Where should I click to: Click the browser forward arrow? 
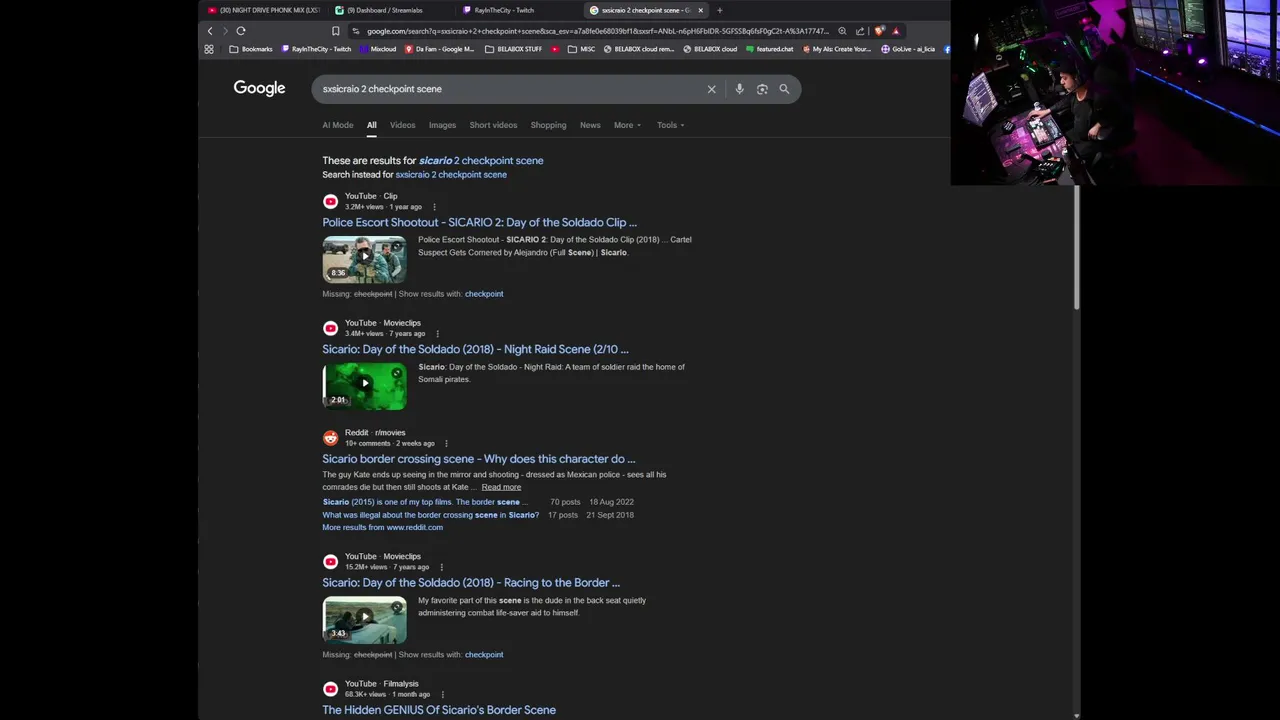[x=225, y=31]
